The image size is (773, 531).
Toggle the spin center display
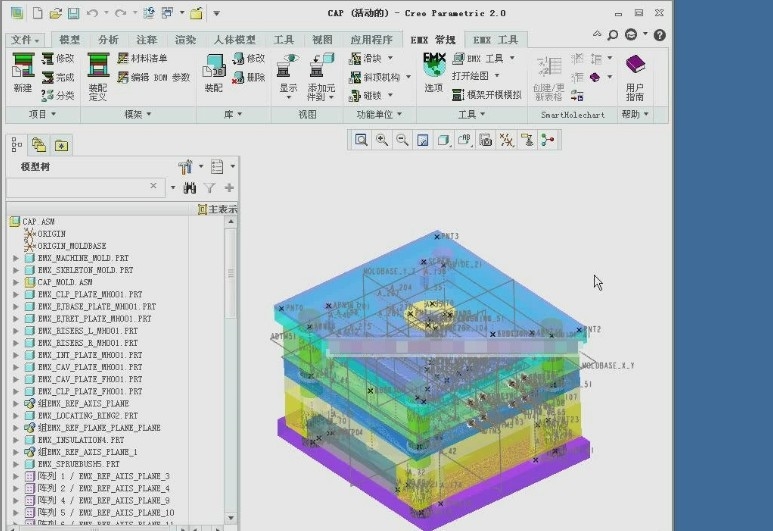pyautogui.click(x=548, y=140)
